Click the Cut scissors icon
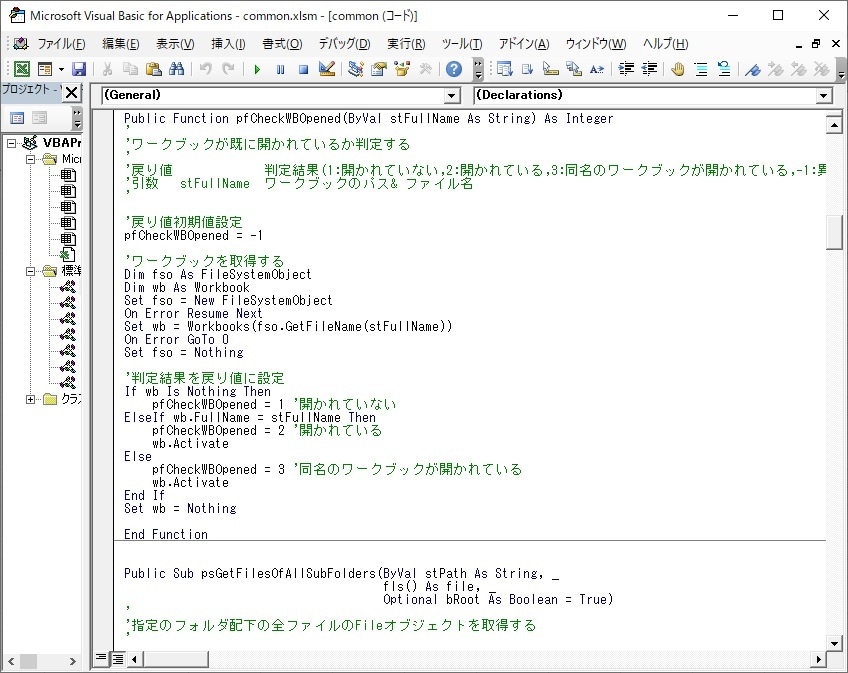 (x=107, y=69)
